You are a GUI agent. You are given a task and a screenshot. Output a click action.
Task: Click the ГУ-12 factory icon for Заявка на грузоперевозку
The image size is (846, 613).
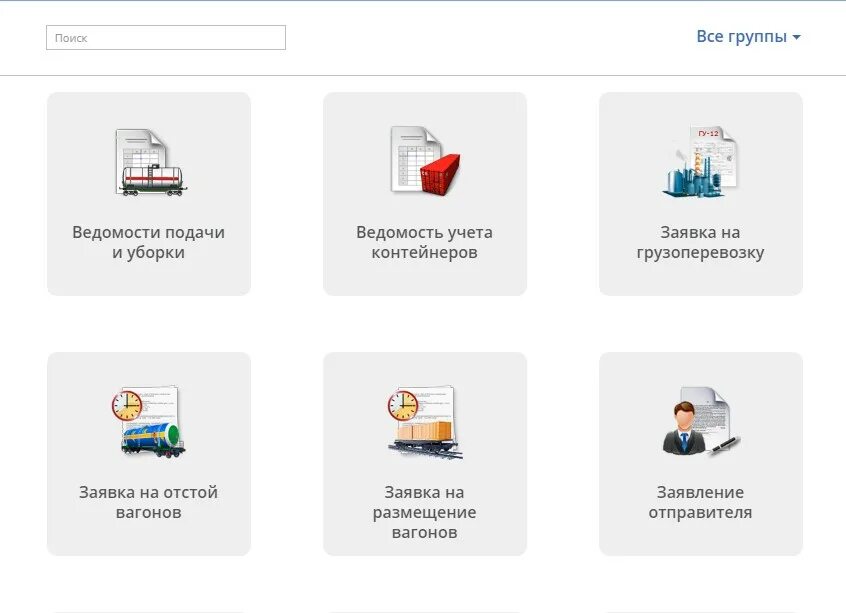(700, 161)
